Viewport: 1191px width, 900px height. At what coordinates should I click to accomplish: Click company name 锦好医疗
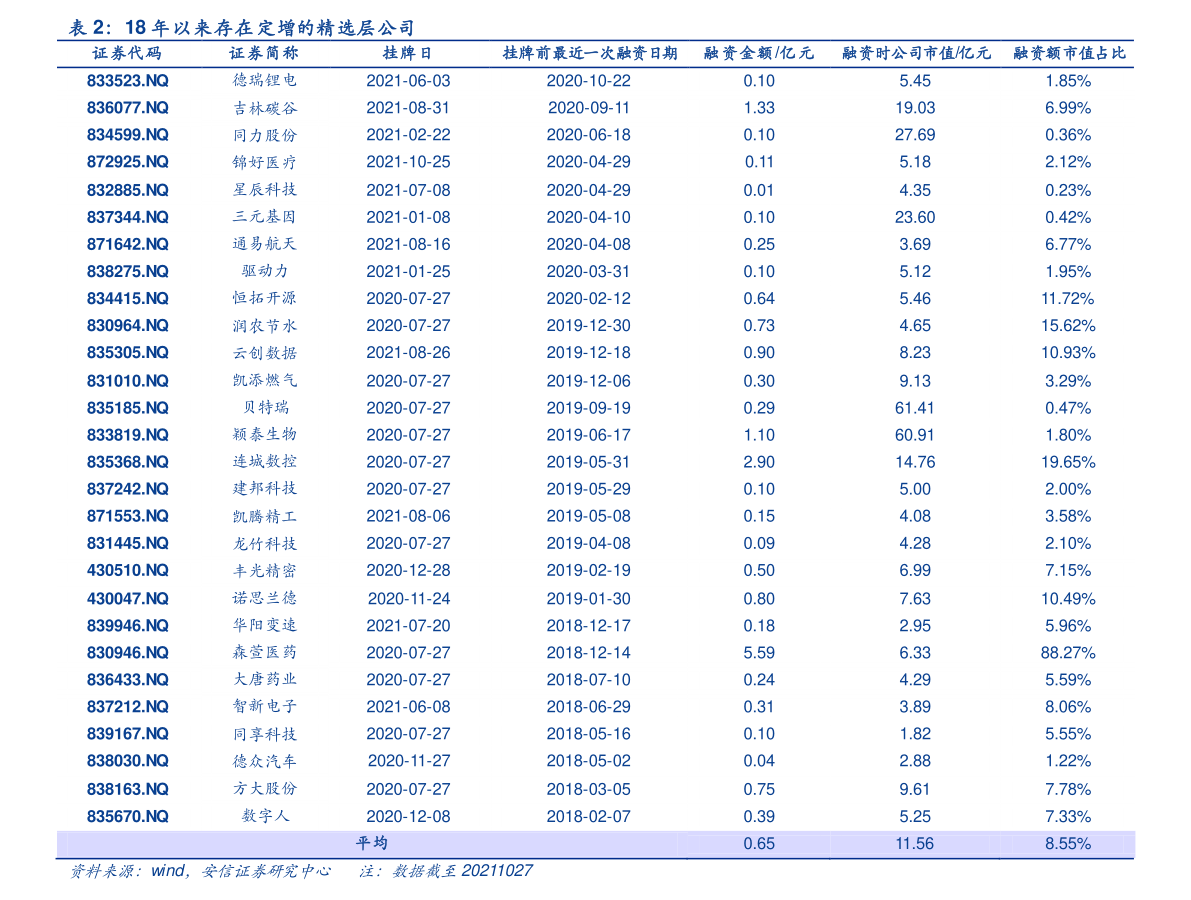(x=264, y=162)
